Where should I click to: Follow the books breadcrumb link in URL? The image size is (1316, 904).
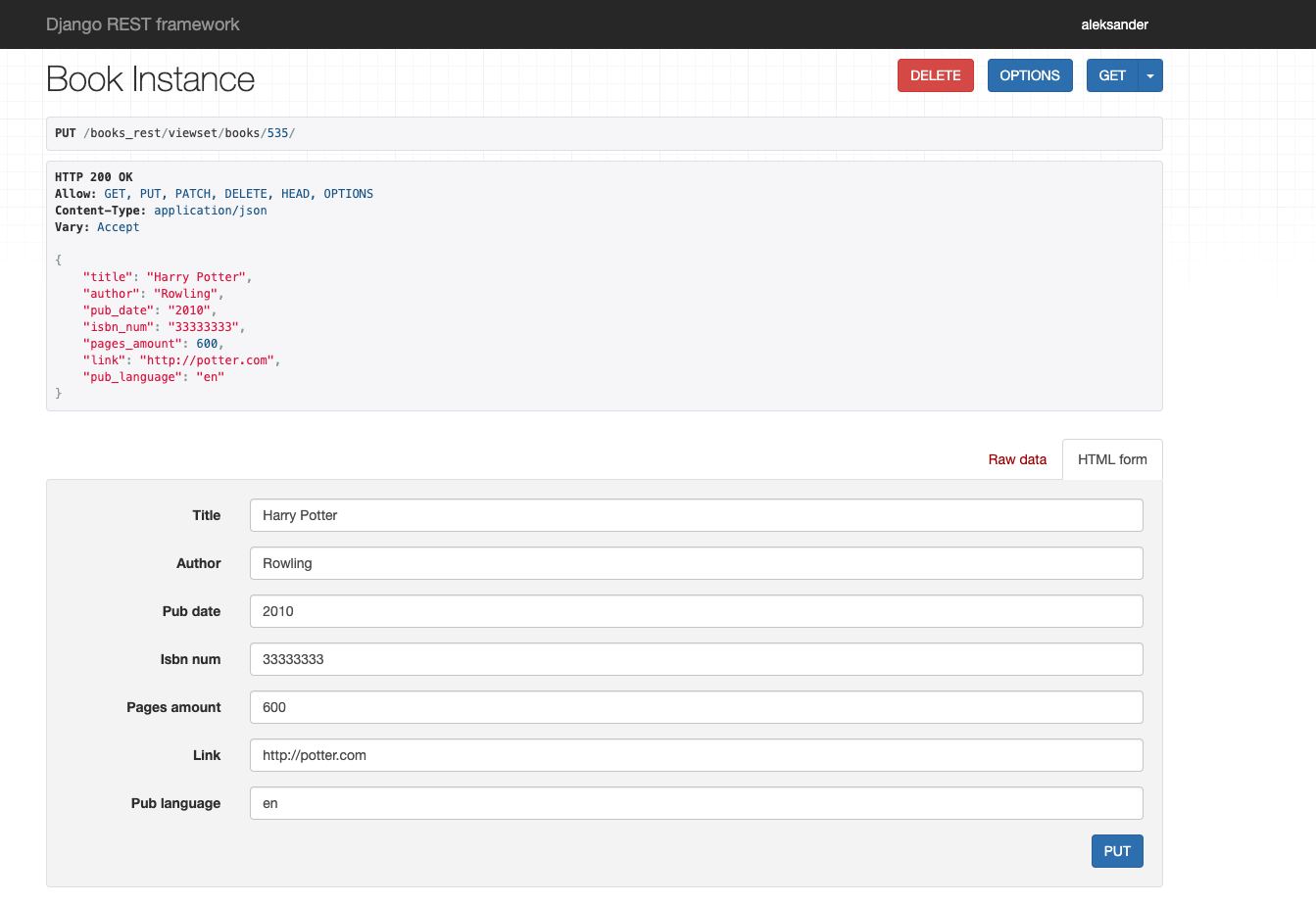click(x=242, y=133)
